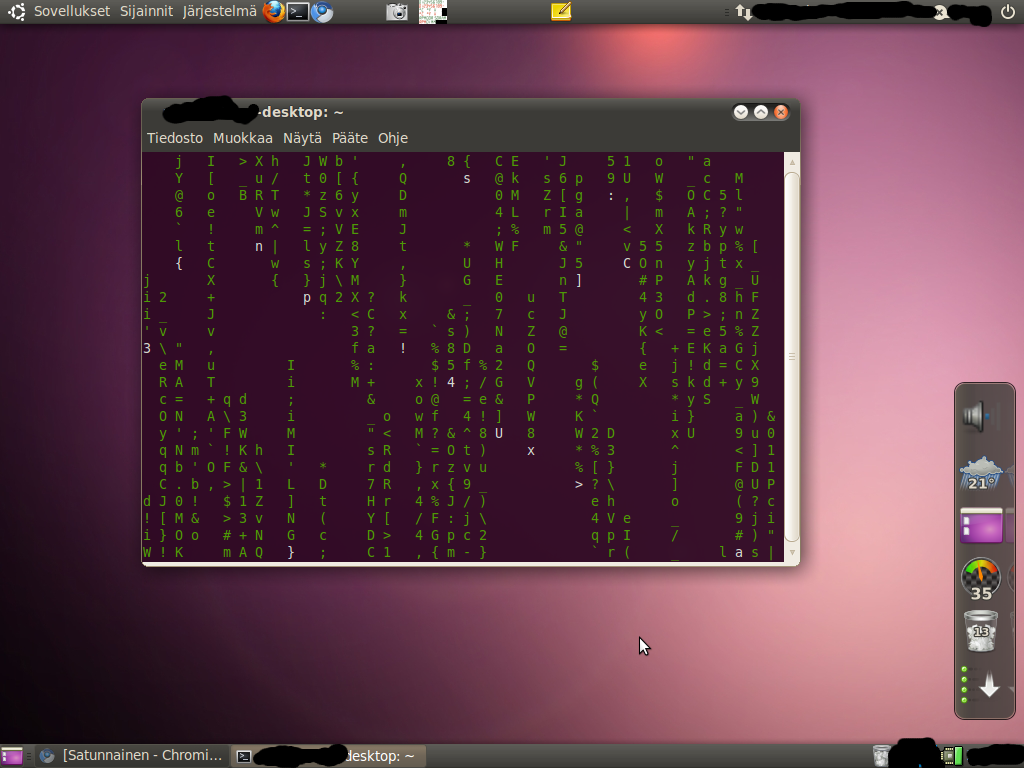
Task: Expand the Sovellukset applications menu
Action: 71,12
